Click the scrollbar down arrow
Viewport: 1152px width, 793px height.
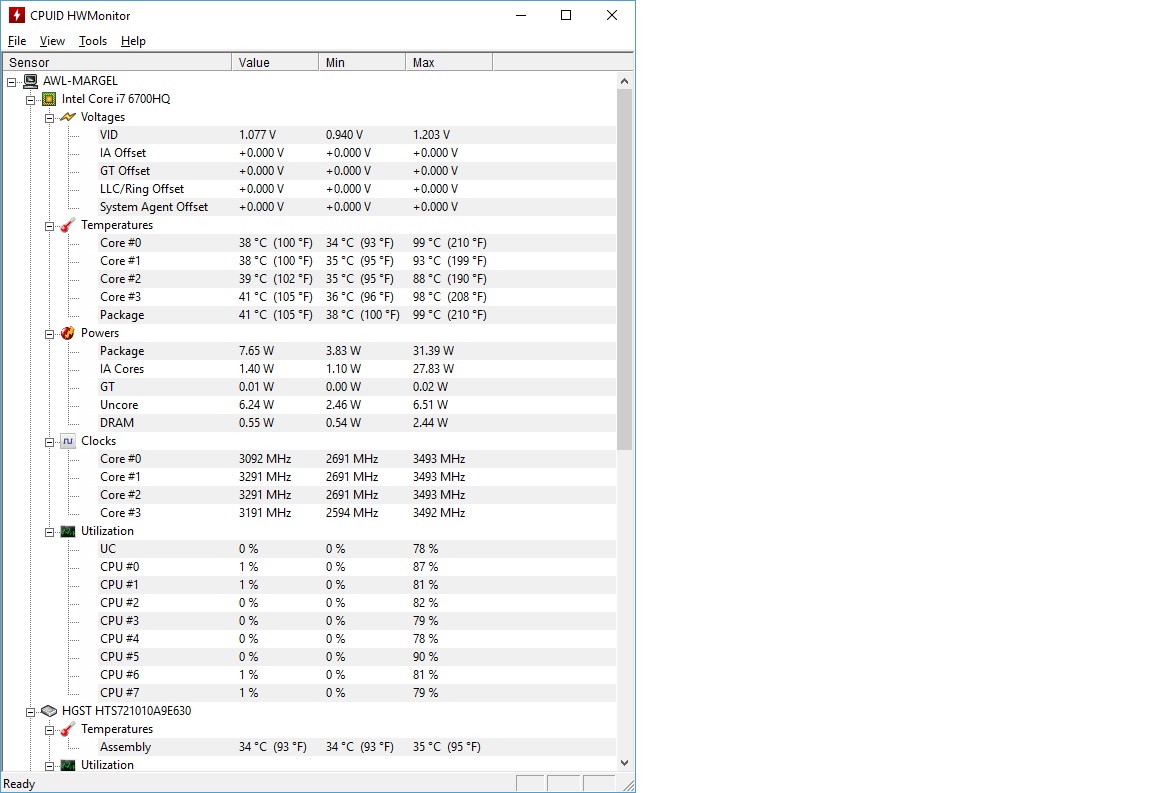coord(624,763)
